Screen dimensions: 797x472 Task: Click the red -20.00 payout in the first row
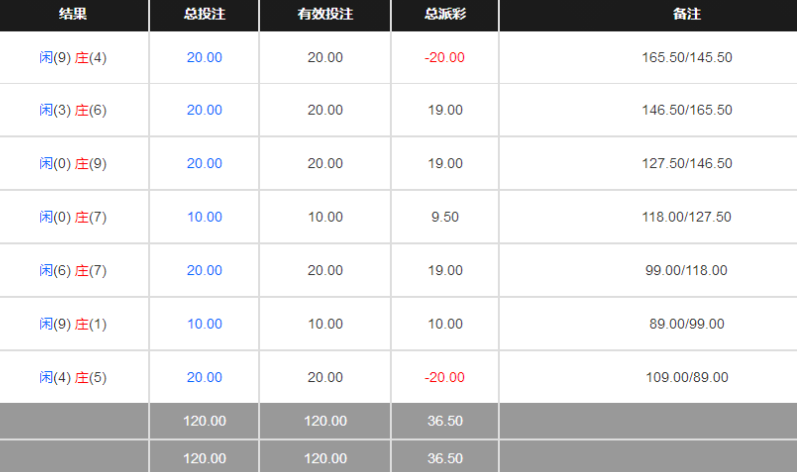[445, 57]
